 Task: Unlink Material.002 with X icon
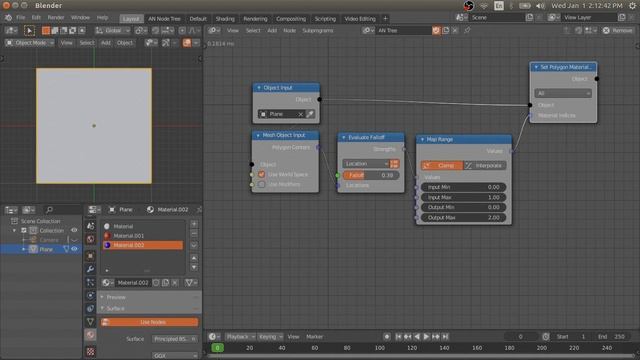(175, 282)
